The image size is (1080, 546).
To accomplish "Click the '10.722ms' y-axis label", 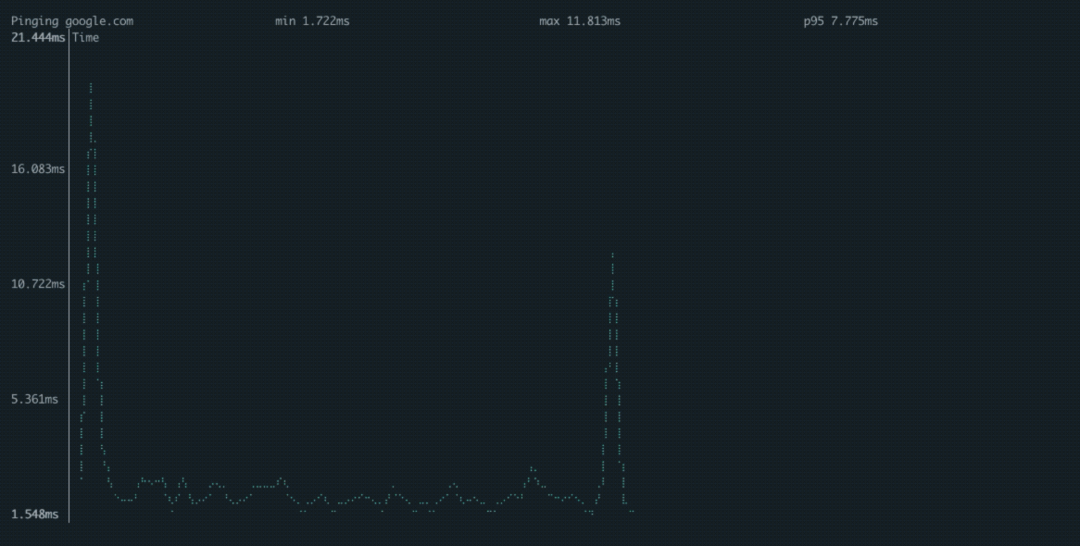I will pos(38,284).
